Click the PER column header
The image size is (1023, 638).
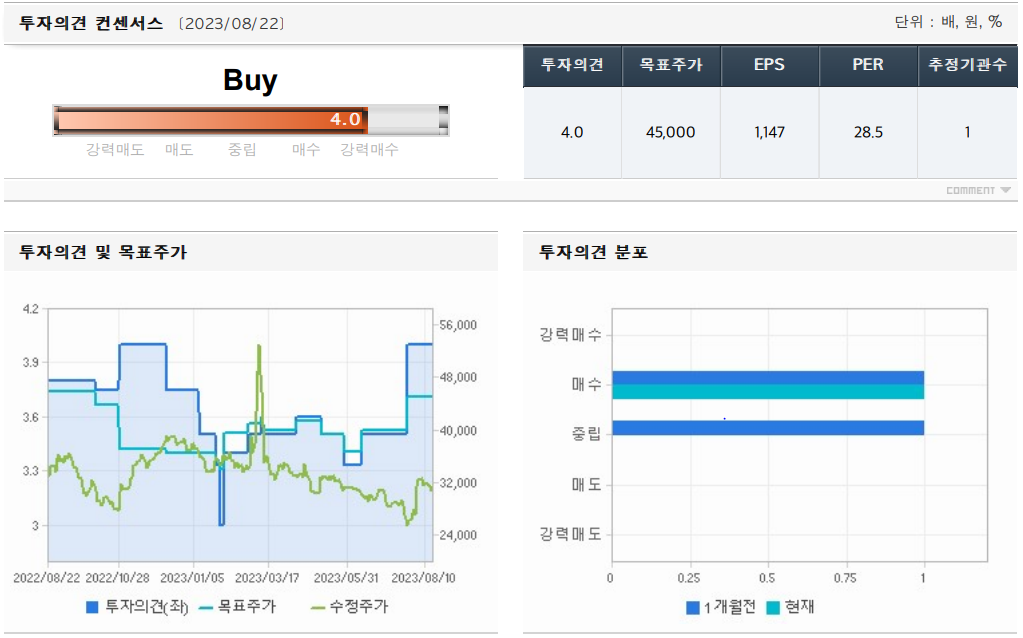pyautogui.click(x=868, y=65)
